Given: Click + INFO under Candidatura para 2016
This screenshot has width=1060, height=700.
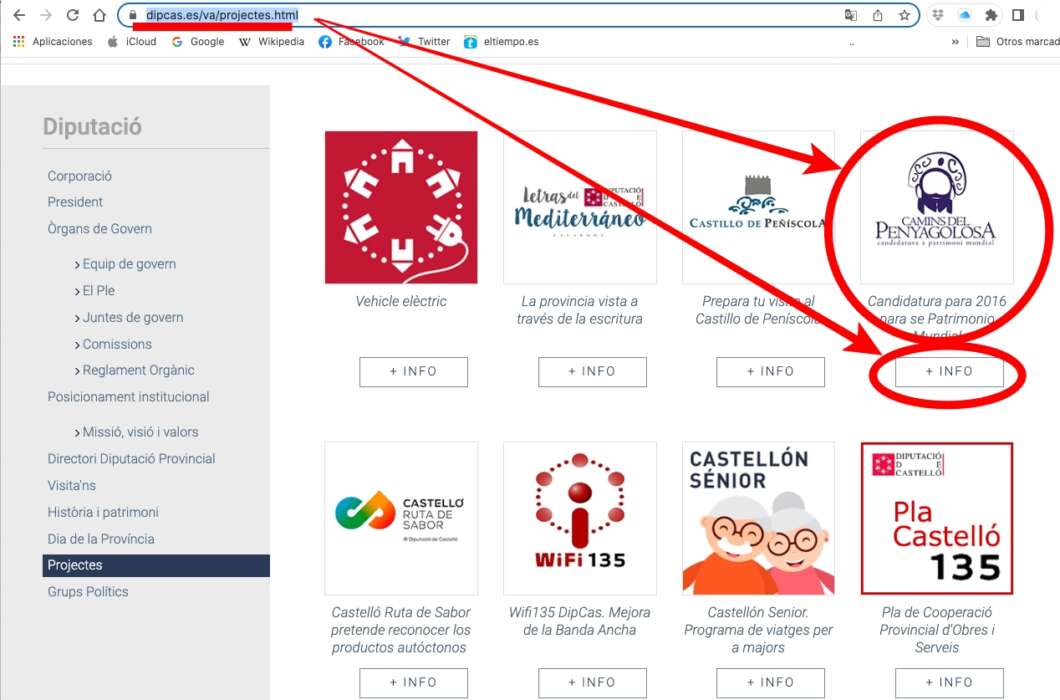Looking at the screenshot, I should [x=946, y=371].
